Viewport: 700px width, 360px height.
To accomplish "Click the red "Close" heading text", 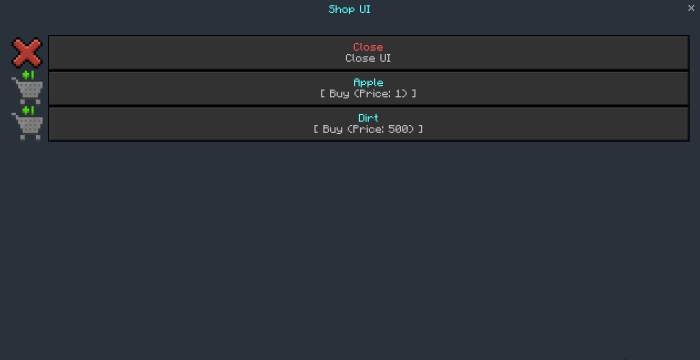I will pos(368,47).
